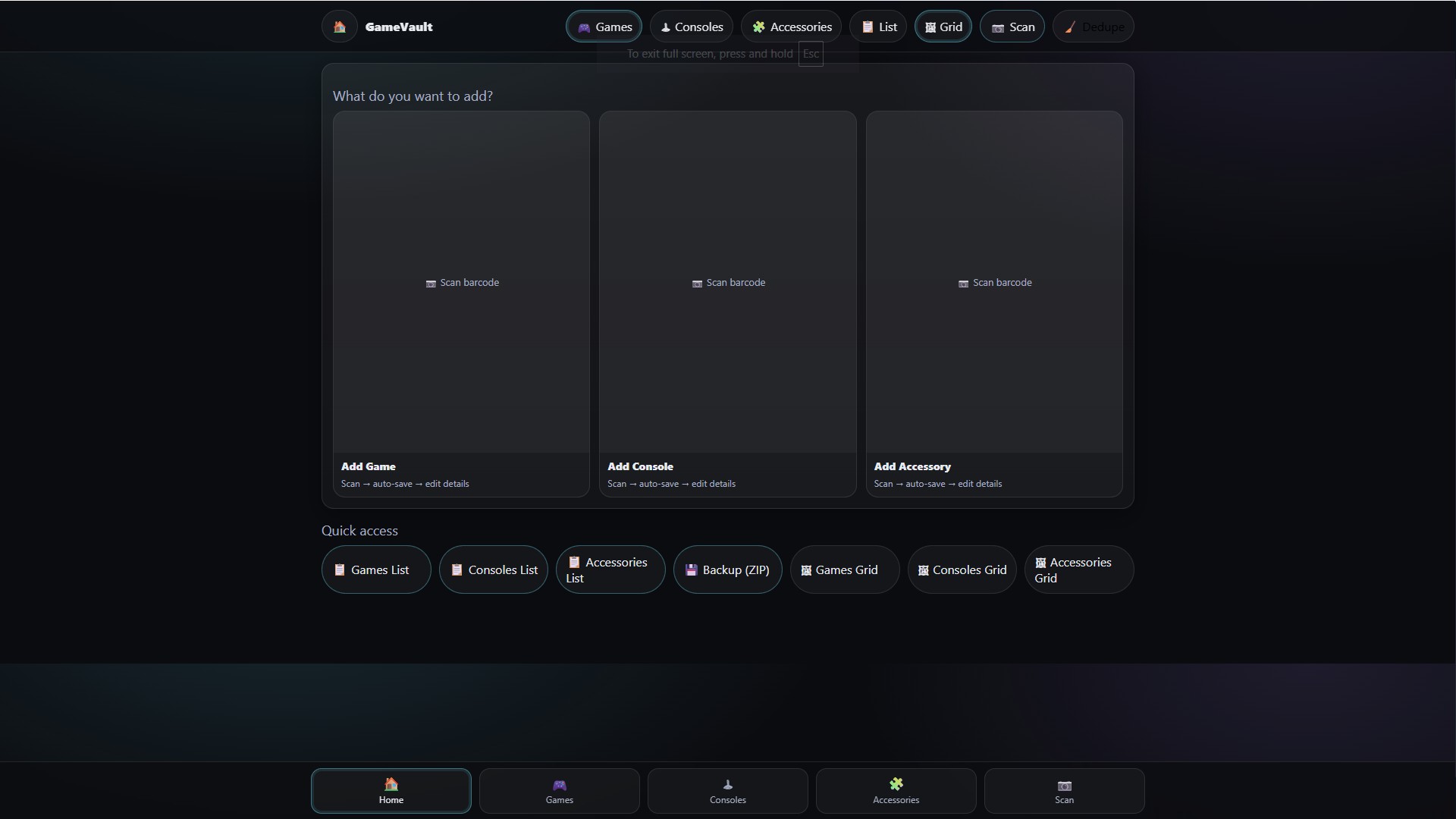Screen dimensions: 1456x819
Task: Select the Games controller icon in top nav
Action: (x=585, y=27)
